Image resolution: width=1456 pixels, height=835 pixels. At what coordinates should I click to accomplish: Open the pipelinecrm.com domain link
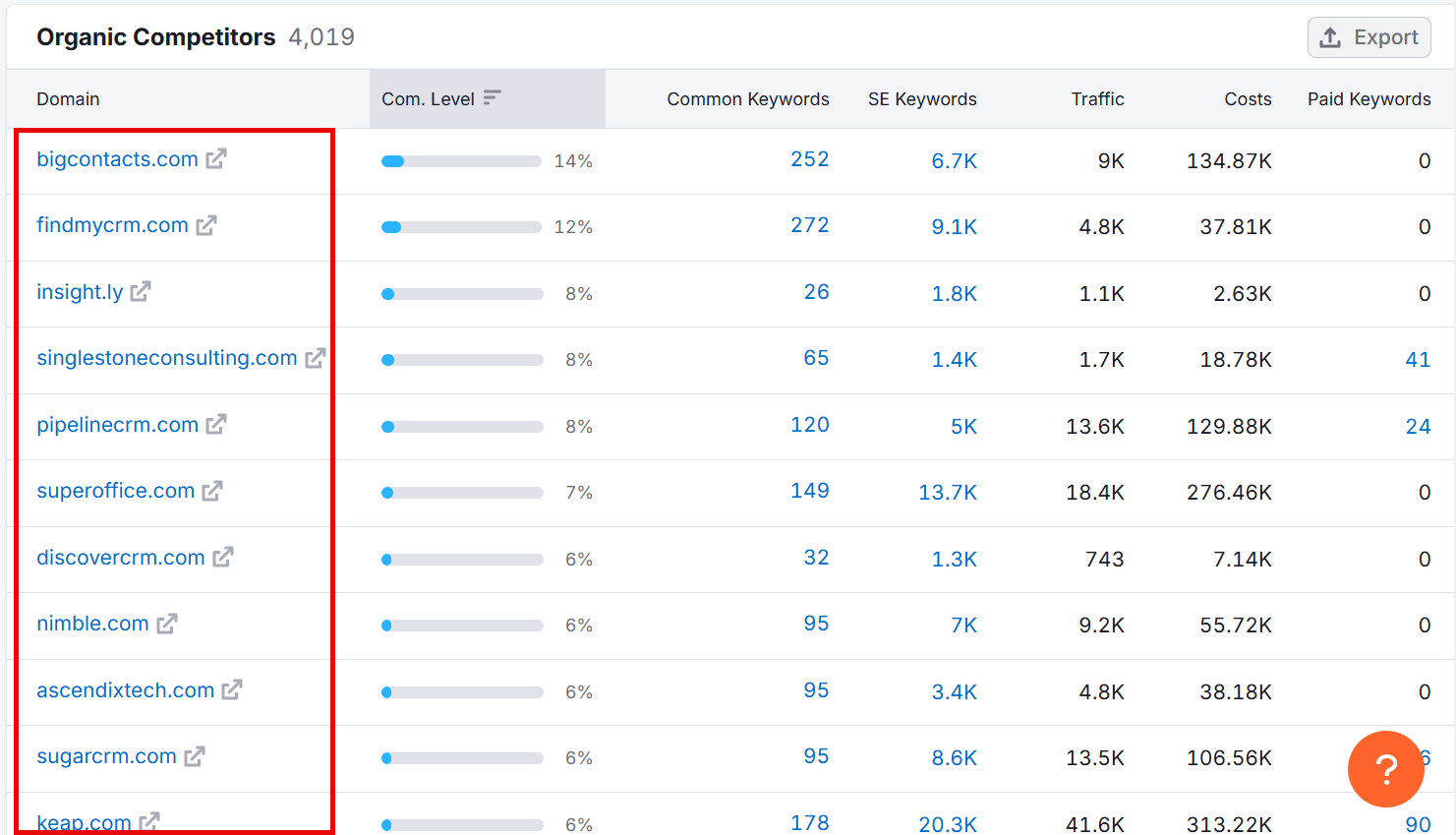(x=117, y=425)
